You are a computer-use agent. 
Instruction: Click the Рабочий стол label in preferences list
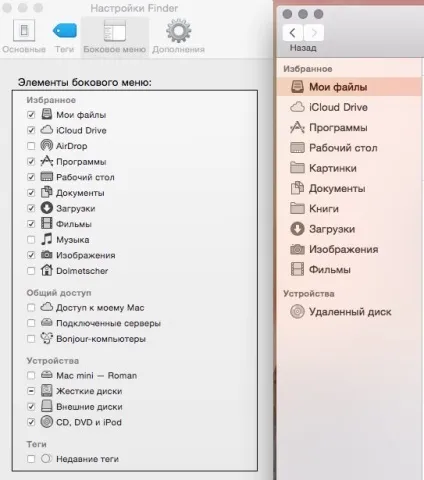point(85,177)
